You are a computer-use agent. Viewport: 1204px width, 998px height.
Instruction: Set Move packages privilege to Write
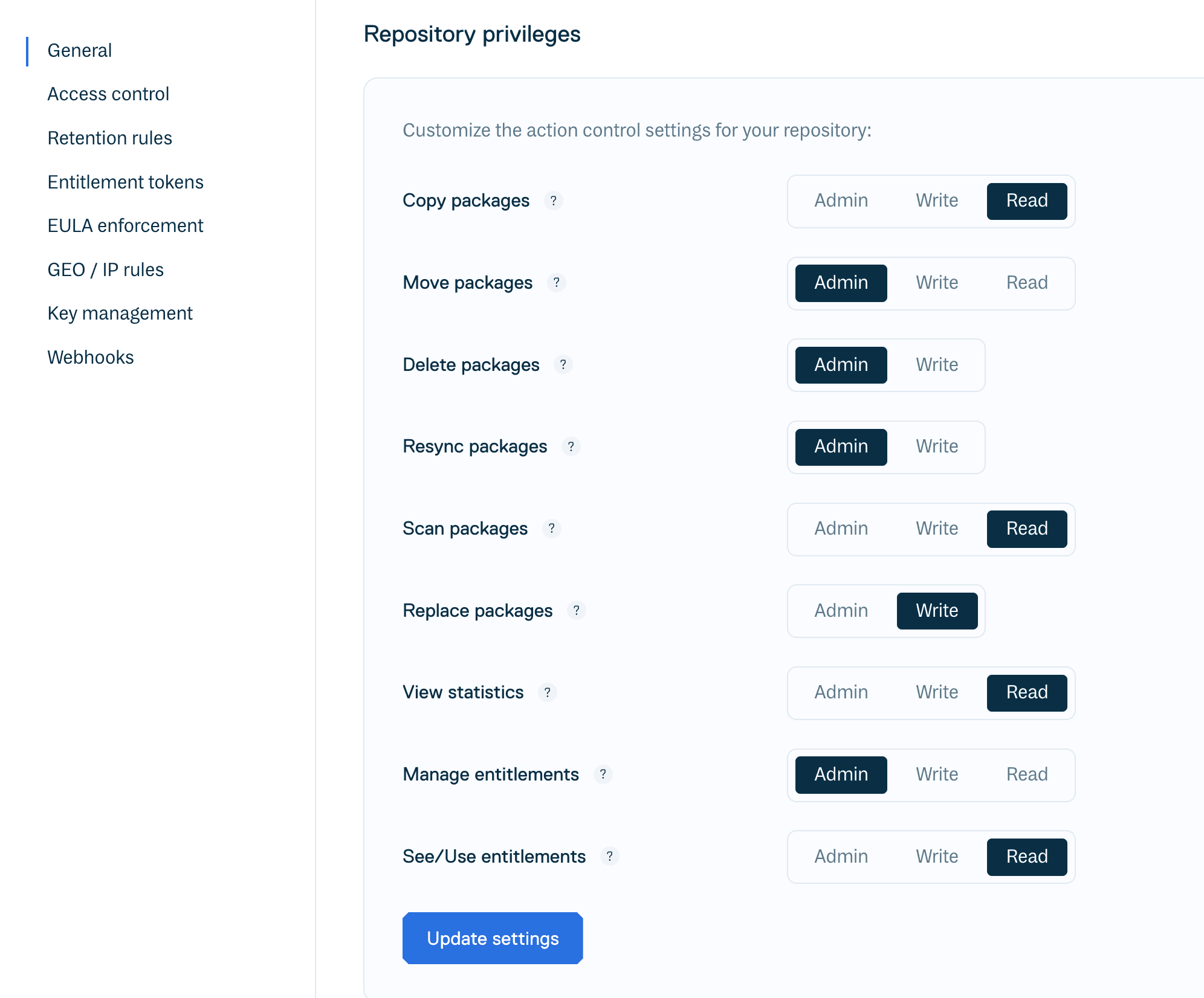click(937, 283)
